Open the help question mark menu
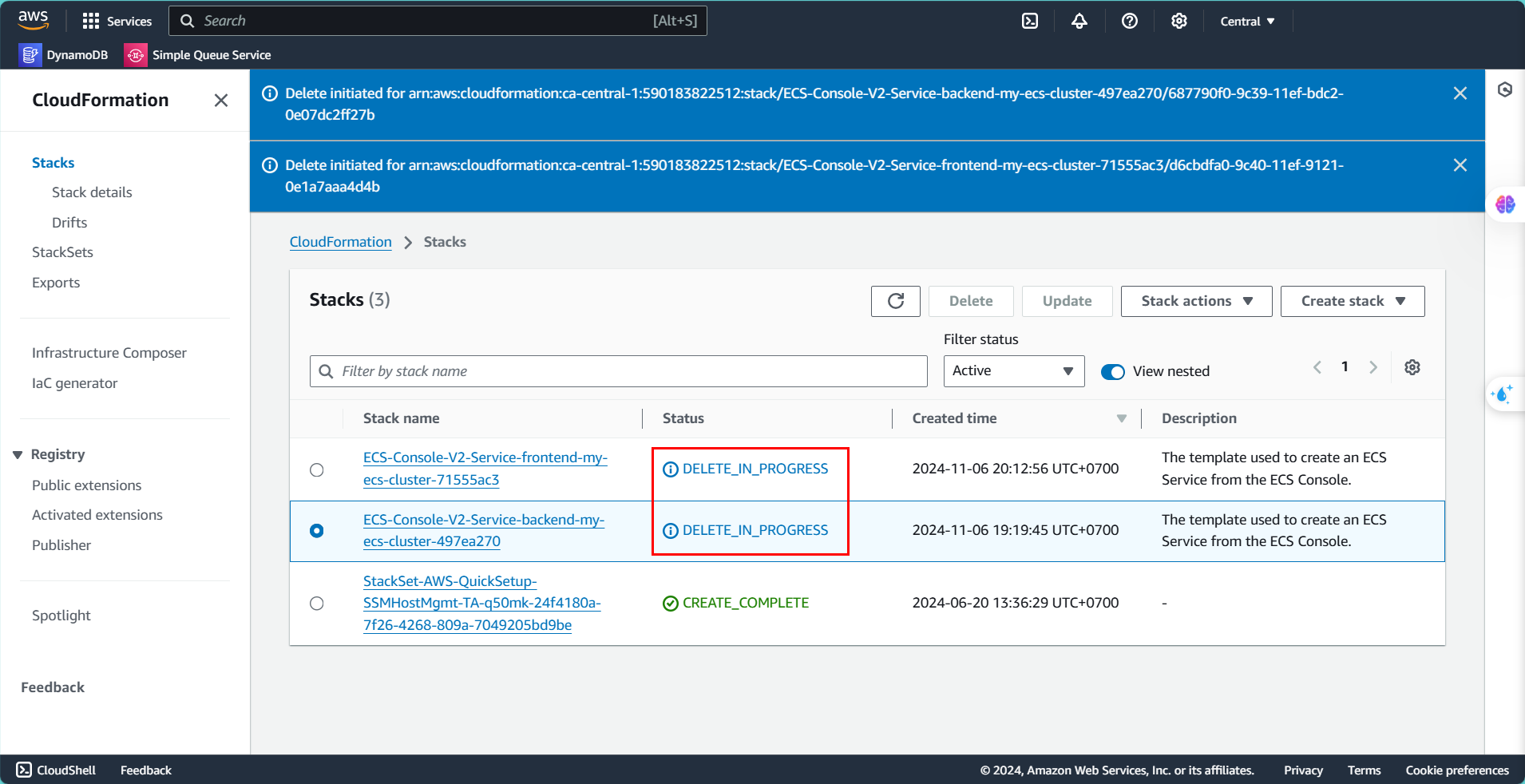This screenshot has height=784, width=1525. (1129, 21)
